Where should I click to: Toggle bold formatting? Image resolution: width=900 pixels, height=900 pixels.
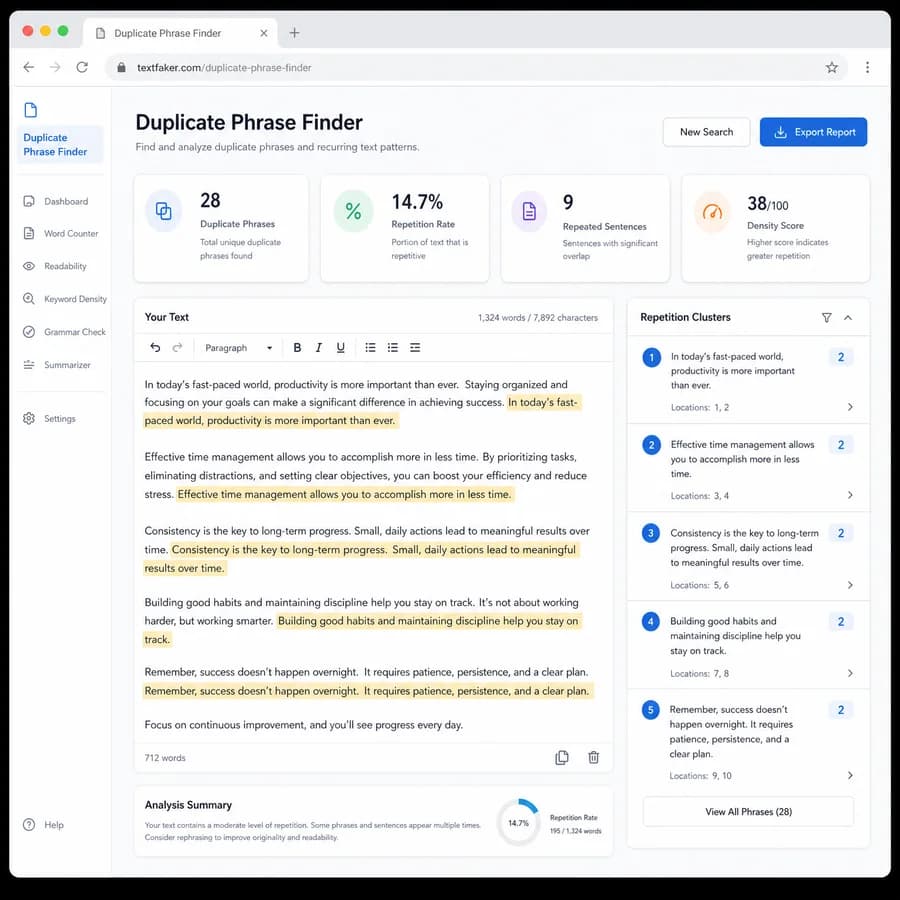pos(297,347)
